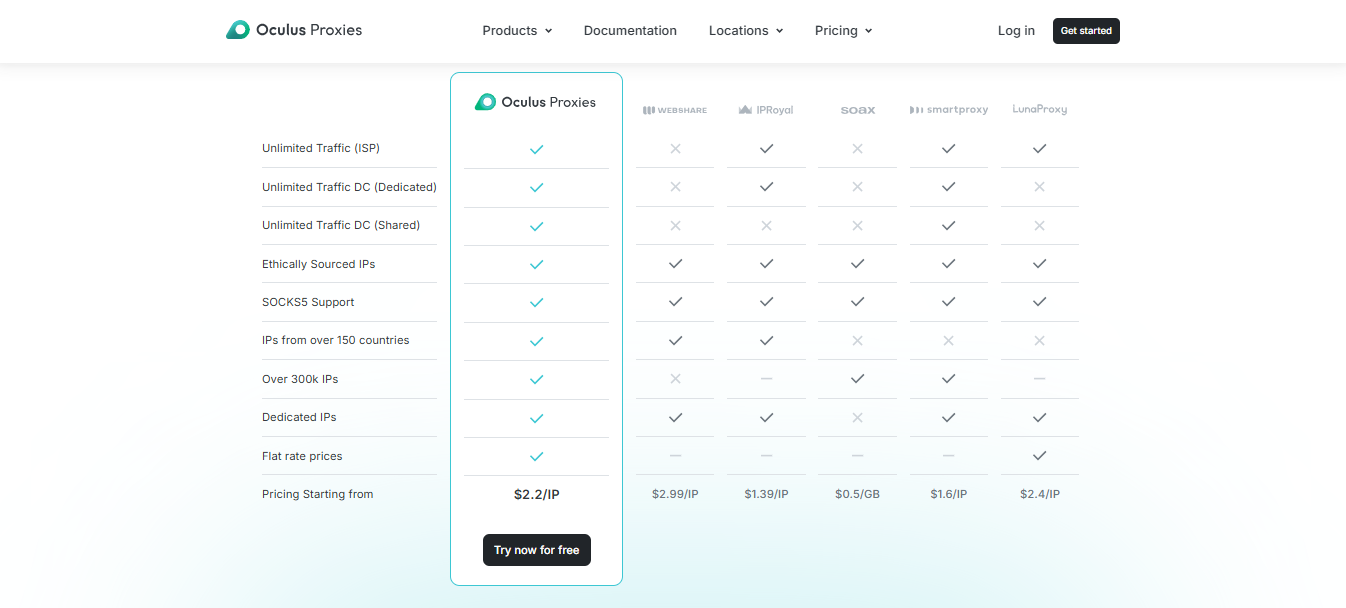
Task: Click the Try now for free button
Action: click(537, 550)
